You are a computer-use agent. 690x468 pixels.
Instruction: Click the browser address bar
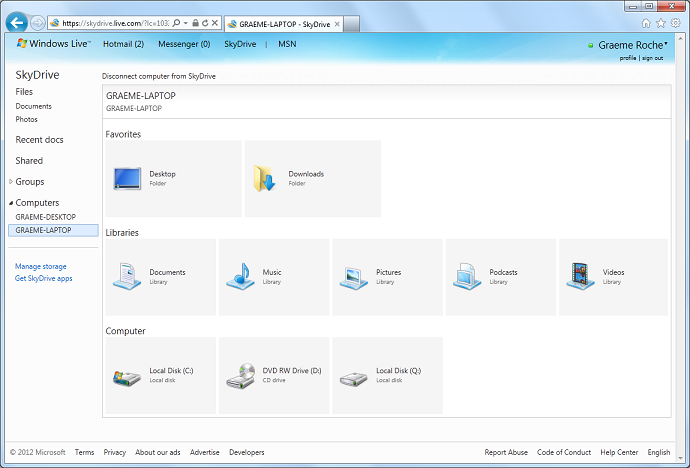(110, 22)
